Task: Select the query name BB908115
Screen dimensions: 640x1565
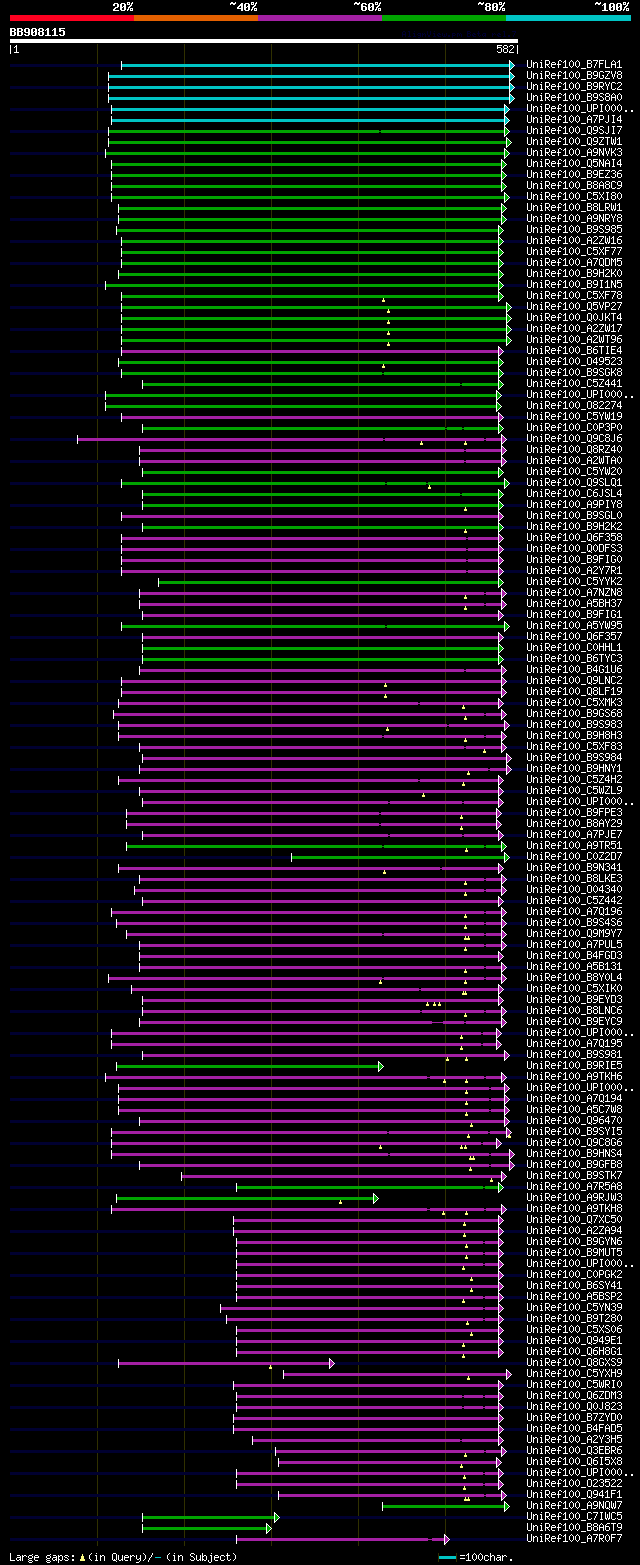Action: coord(37,32)
